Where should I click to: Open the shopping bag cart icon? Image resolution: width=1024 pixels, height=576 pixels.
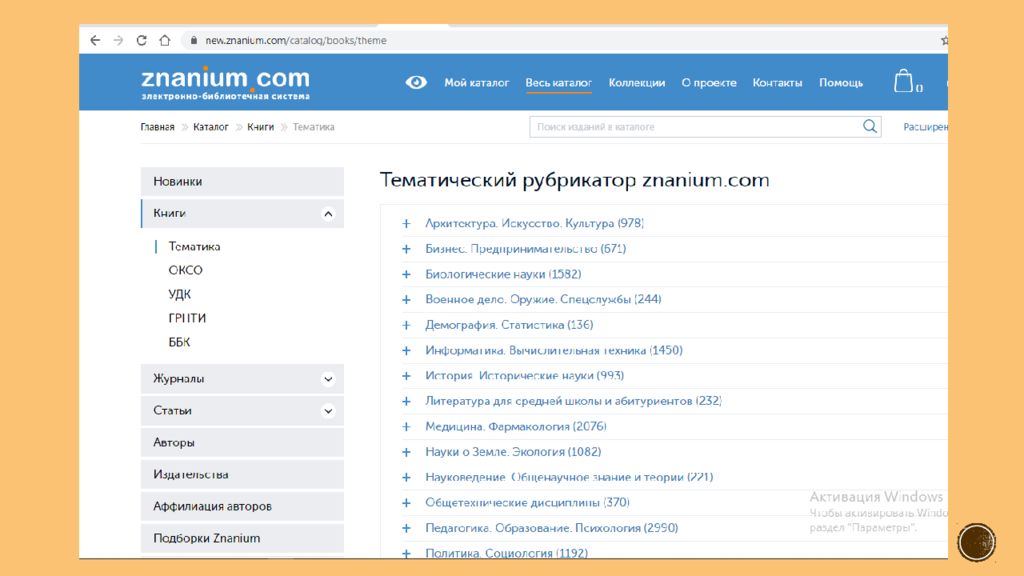904,82
